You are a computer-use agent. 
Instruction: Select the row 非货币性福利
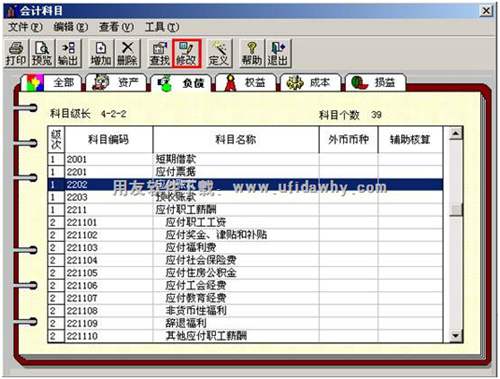click(x=245, y=311)
